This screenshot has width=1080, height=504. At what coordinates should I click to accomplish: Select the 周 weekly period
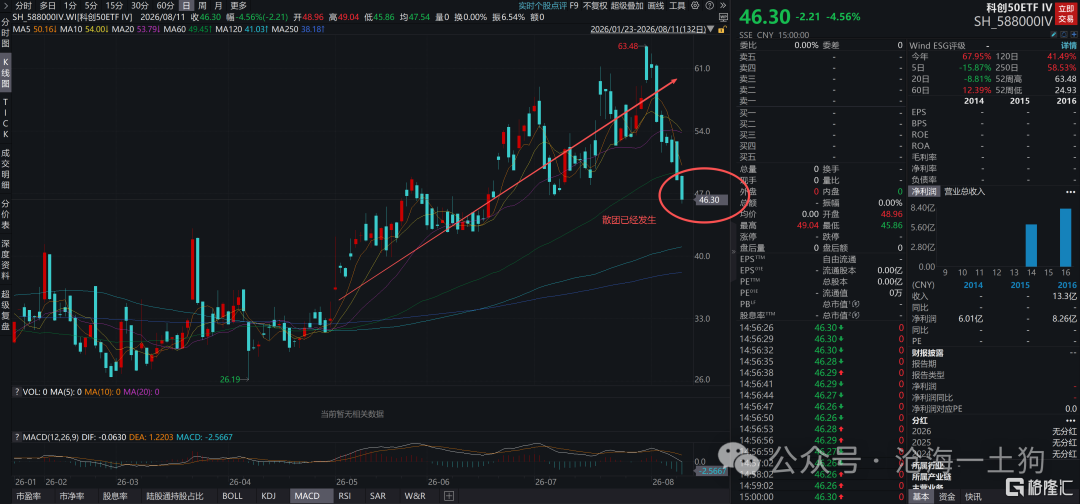[x=202, y=6]
